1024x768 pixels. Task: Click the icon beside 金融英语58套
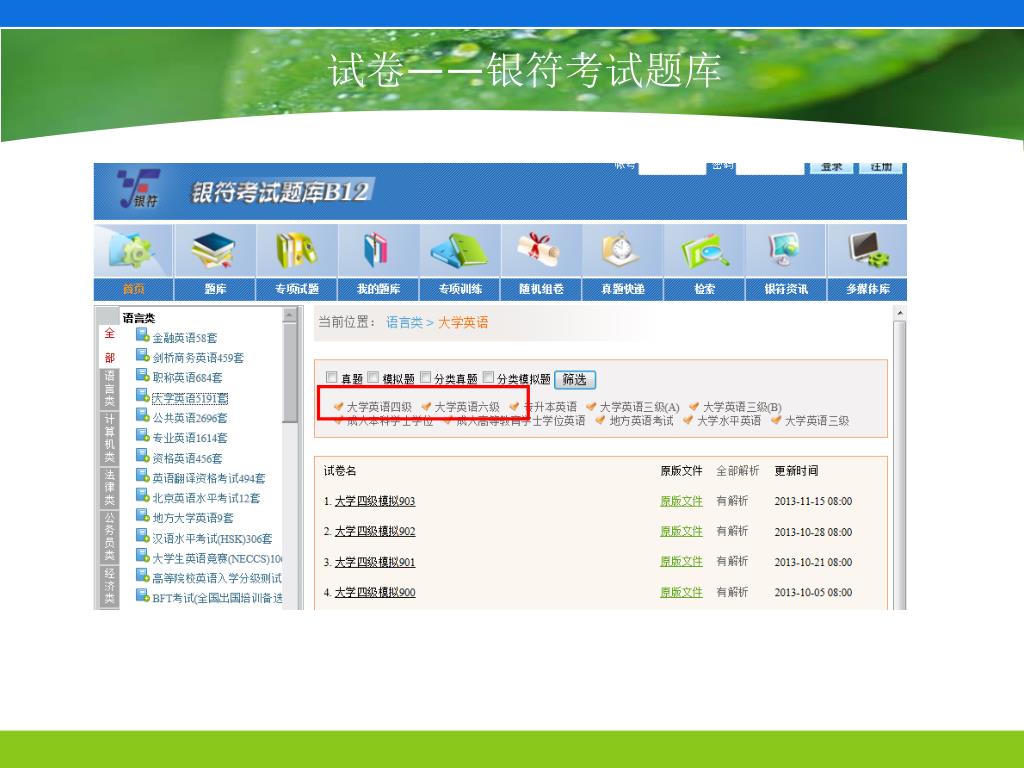click(x=142, y=335)
